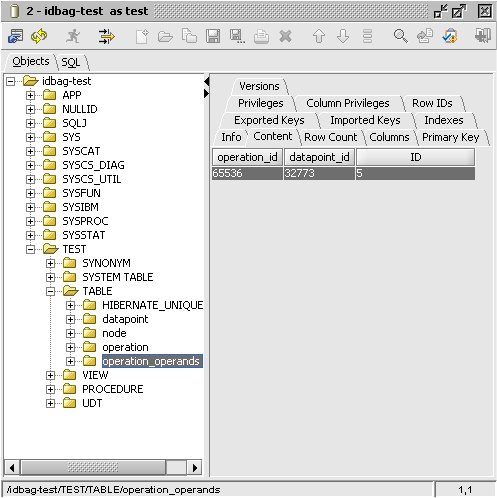Open the Row Count tab
Image resolution: width=497 pixels, height=498 pixels.
tap(330, 137)
